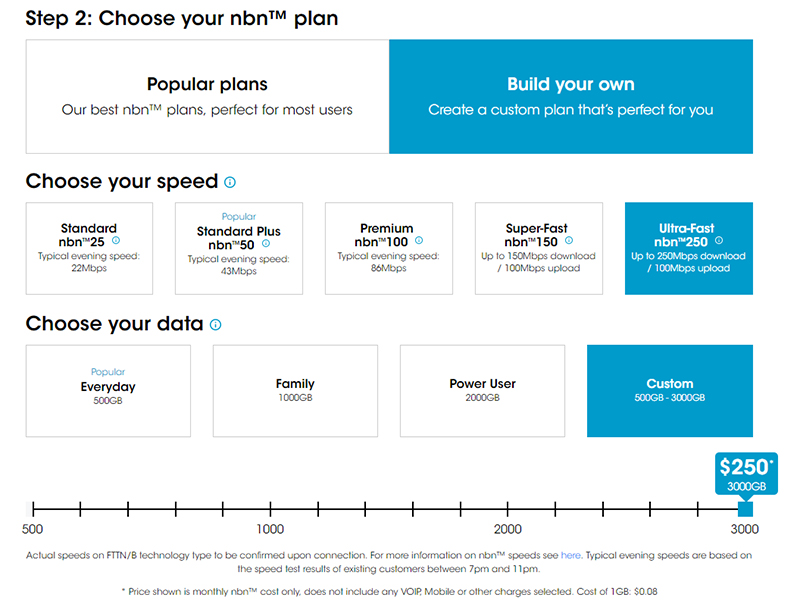Open the info icon beside Choose your speed

(x=230, y=182)
